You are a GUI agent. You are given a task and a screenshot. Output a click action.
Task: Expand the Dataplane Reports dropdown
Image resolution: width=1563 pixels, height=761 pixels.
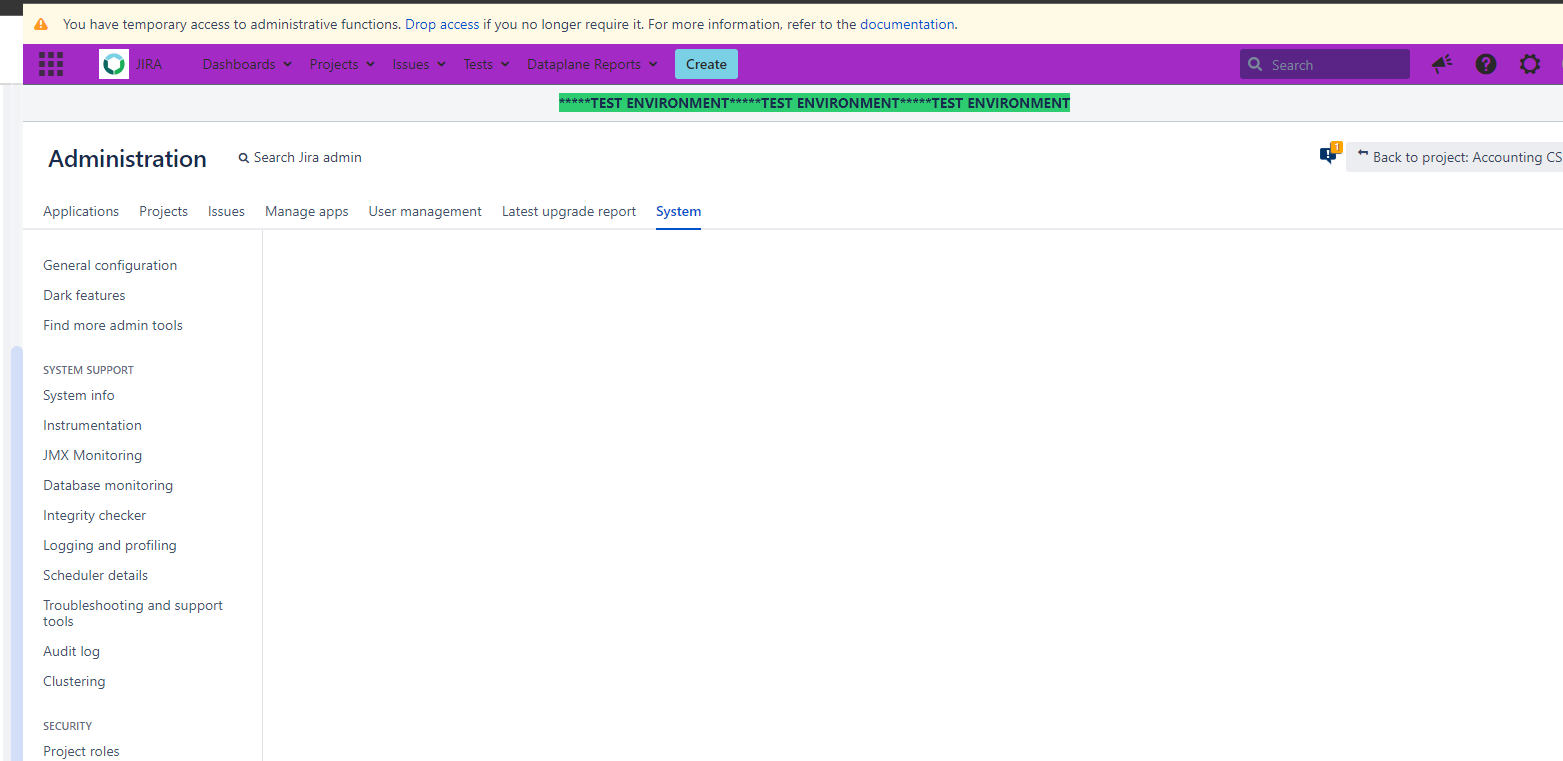point(592,64)
